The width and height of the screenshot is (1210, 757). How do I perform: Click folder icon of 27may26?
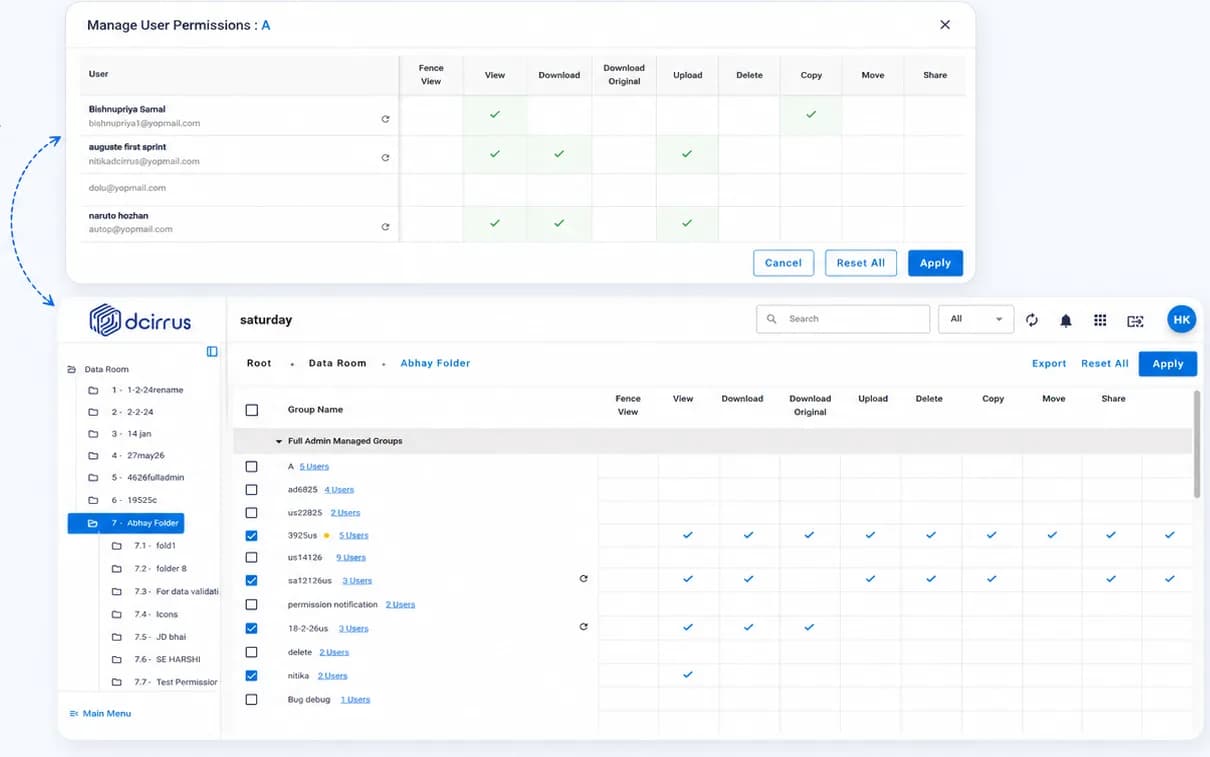93,456
